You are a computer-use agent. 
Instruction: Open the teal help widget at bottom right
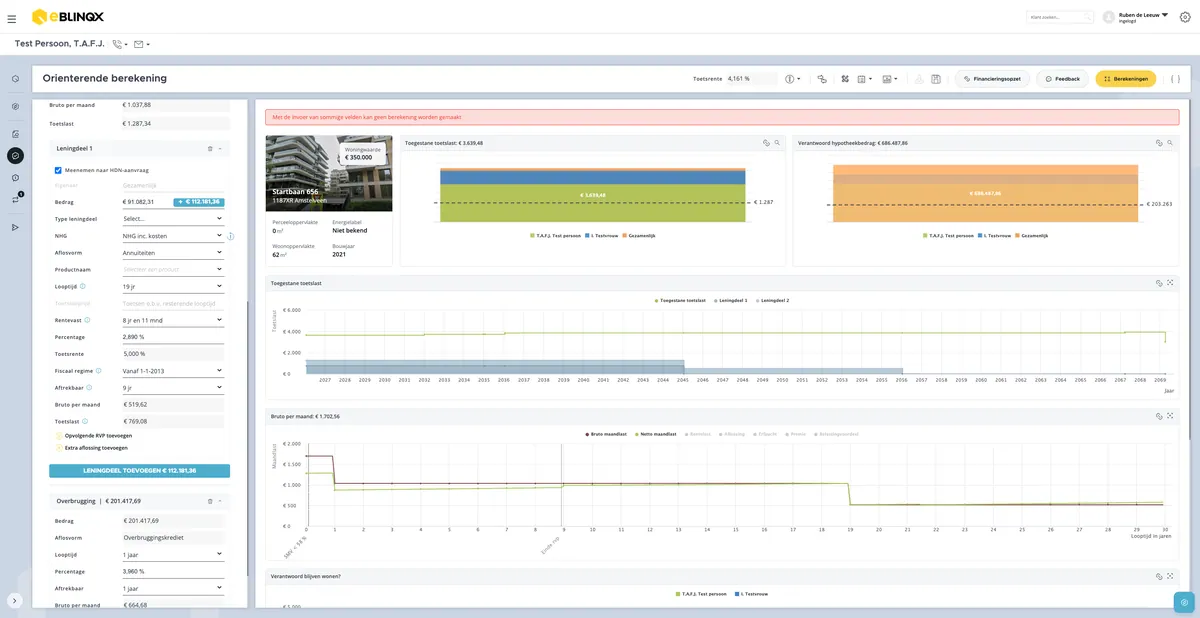click(x=1184, y=601)
